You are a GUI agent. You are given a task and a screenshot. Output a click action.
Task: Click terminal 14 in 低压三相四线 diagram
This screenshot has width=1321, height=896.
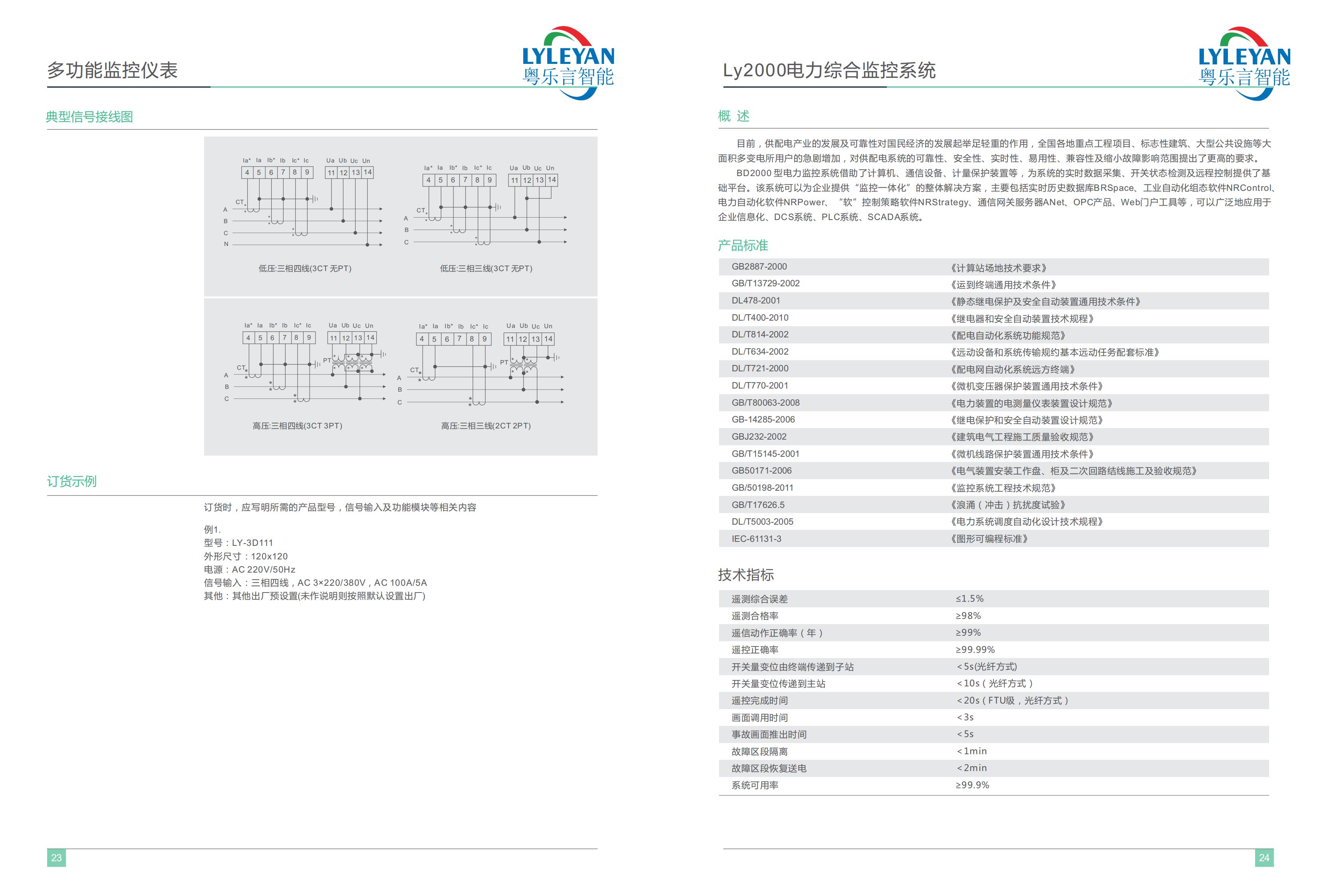pos(368,172)
